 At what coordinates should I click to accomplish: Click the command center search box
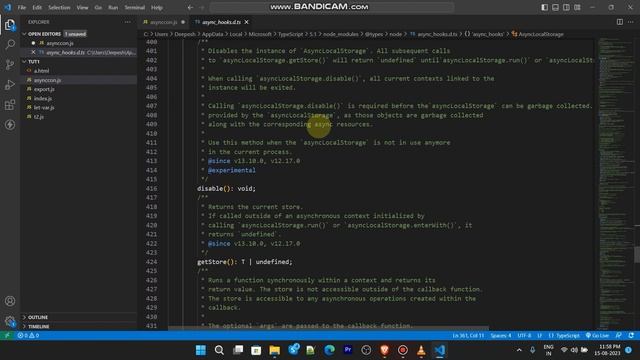[x=332, y=7]
